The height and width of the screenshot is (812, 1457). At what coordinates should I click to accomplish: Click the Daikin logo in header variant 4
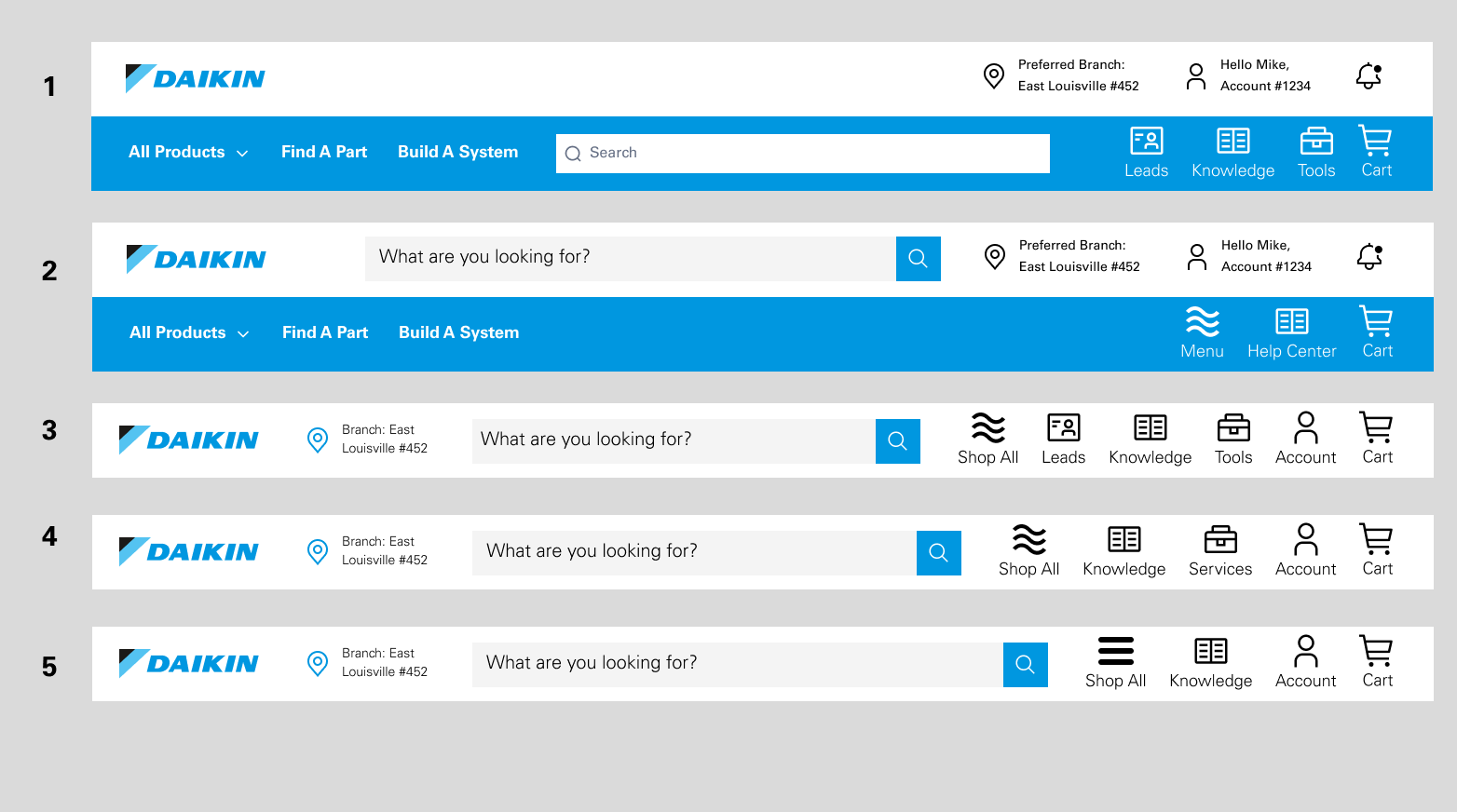189,551
